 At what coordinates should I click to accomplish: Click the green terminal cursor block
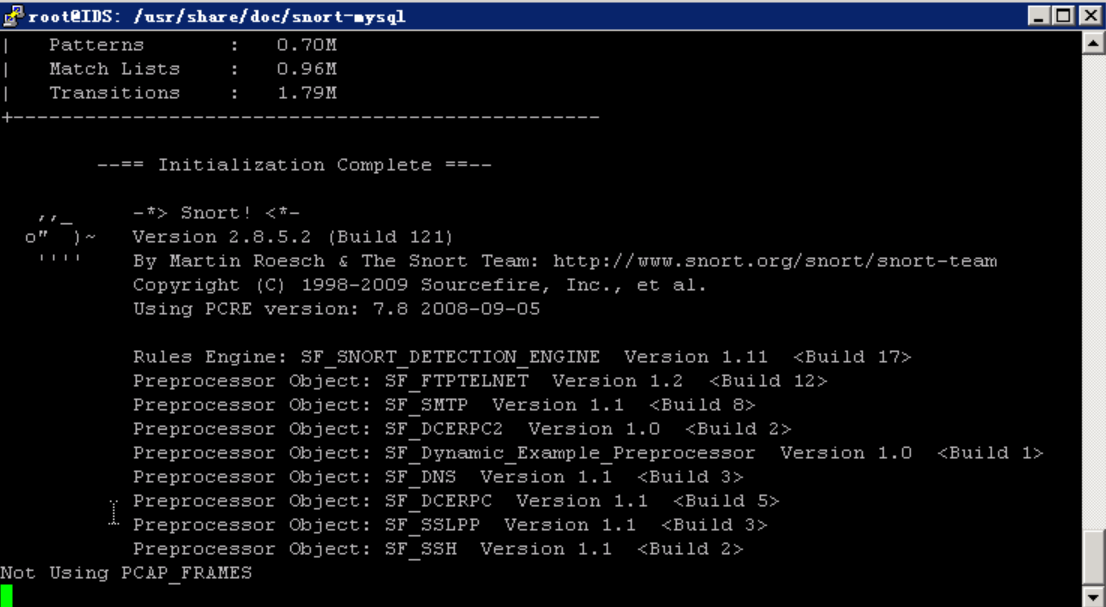tap(6, 596)
